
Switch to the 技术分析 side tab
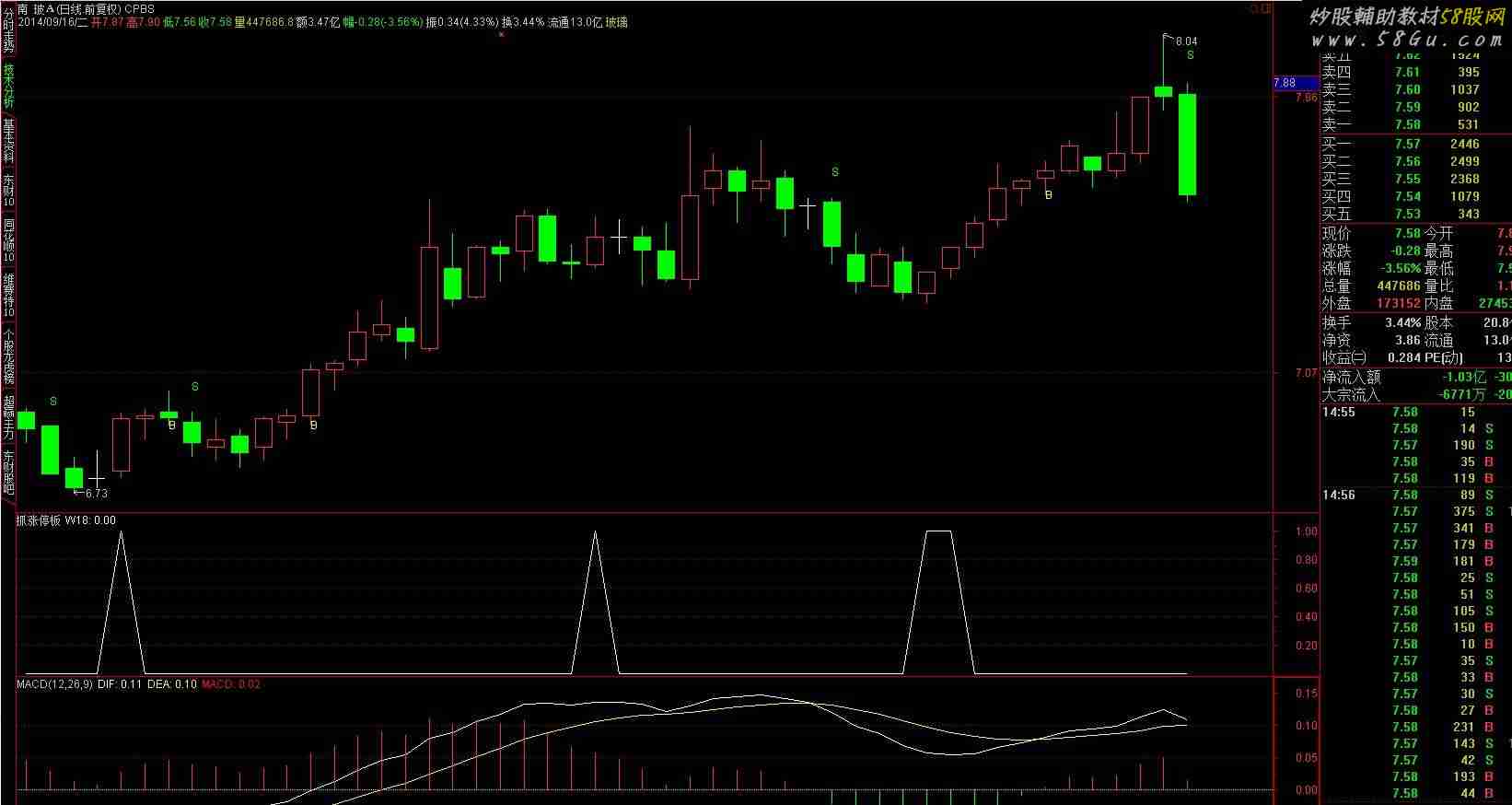pyautogui.click(x=8, y=86)
